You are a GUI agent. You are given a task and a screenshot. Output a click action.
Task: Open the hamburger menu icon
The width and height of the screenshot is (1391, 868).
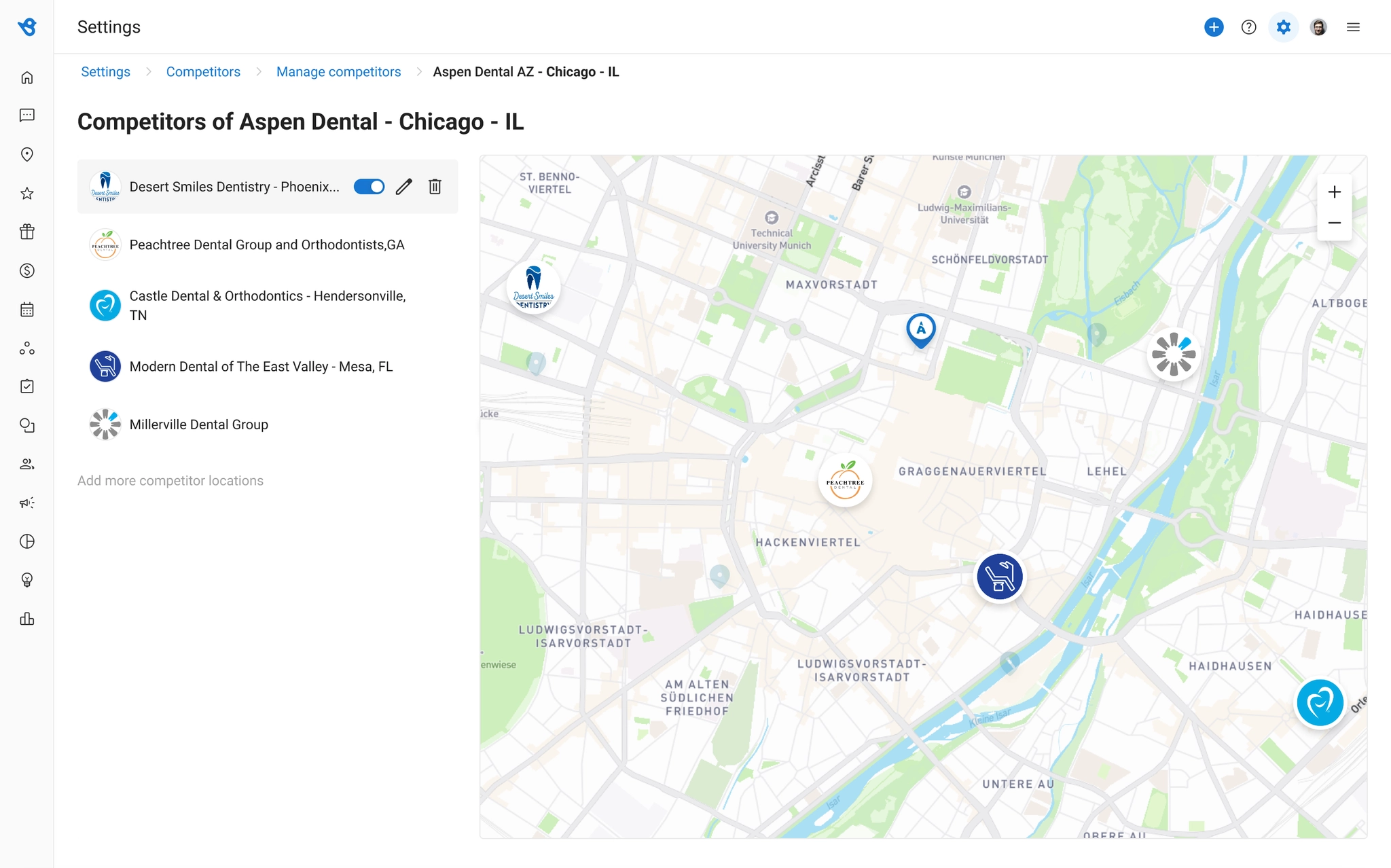tap(1353, 27)
